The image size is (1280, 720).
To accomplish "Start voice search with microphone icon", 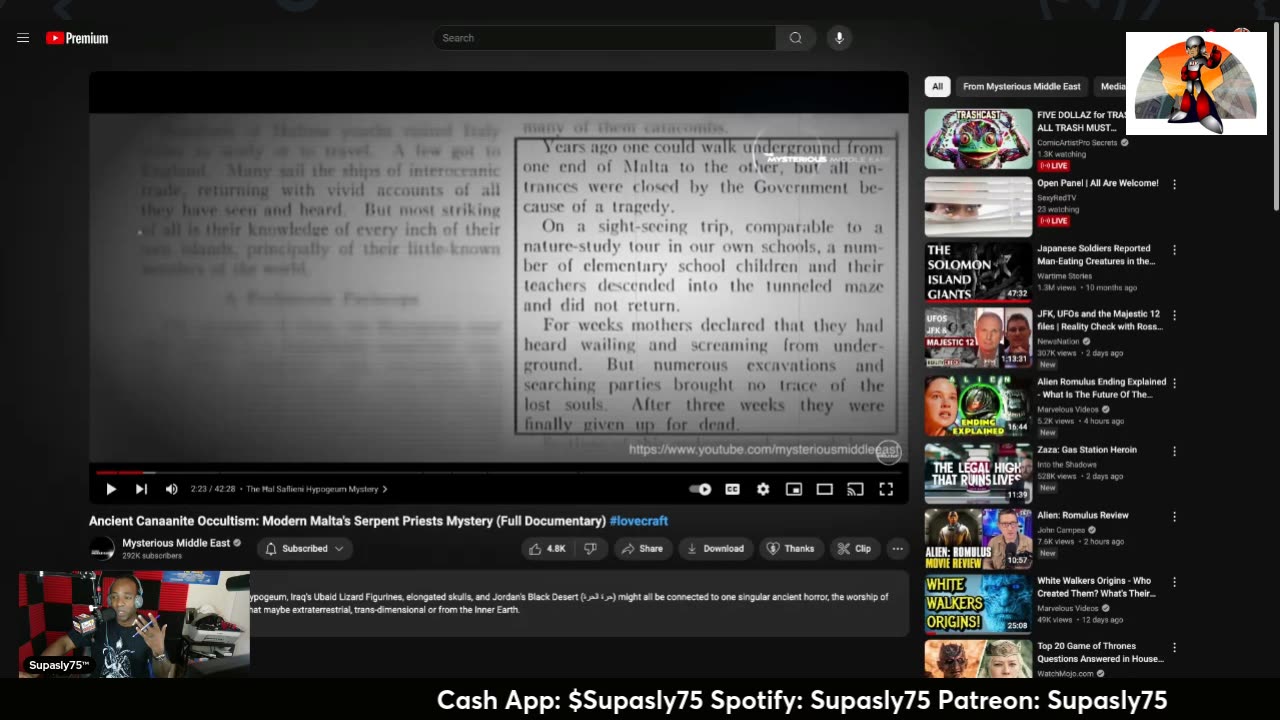I will click(x=839, y=38).
